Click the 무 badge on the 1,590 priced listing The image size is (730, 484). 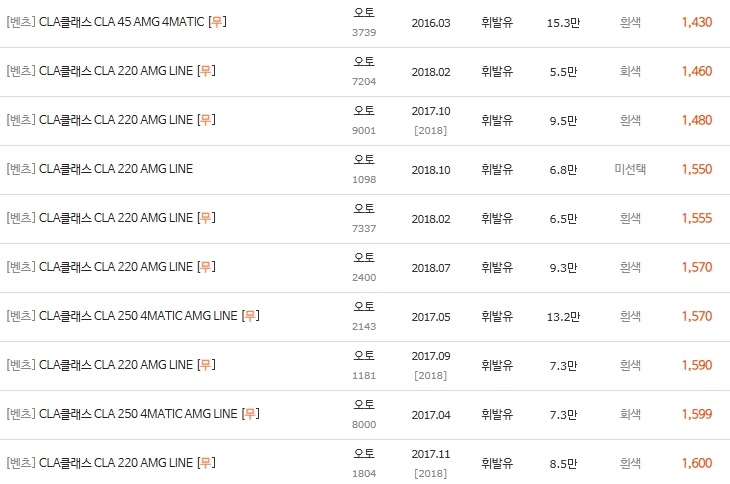206,364
